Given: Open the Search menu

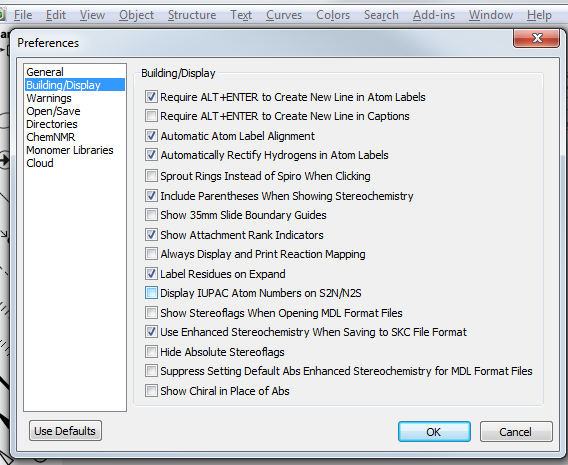Looking at the screenshot, I should (381, 15).
